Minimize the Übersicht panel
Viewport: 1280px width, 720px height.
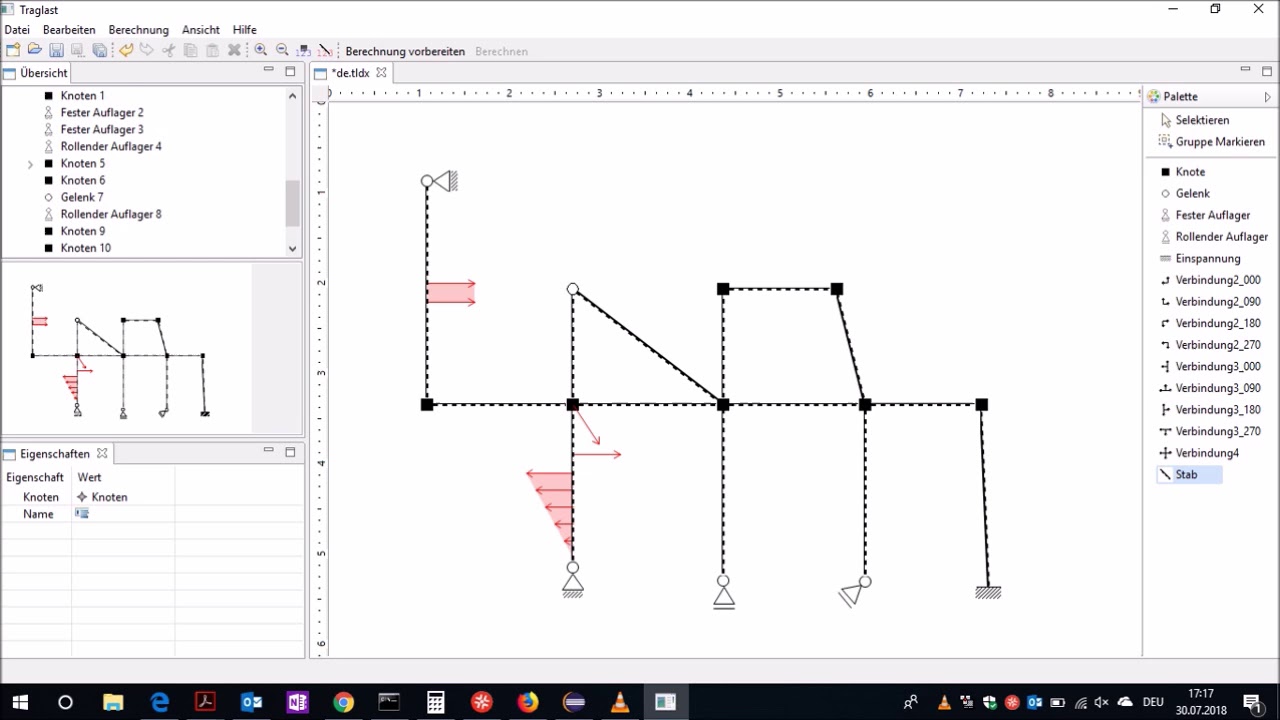point(268,70)
